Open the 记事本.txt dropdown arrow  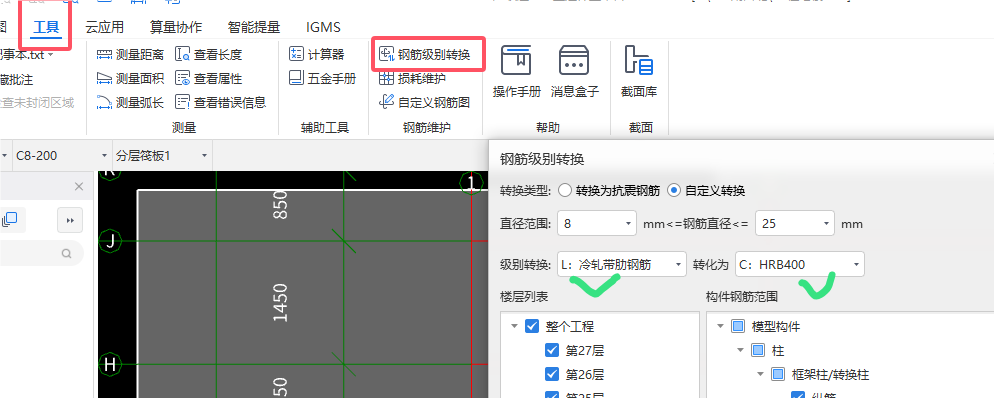50,55
